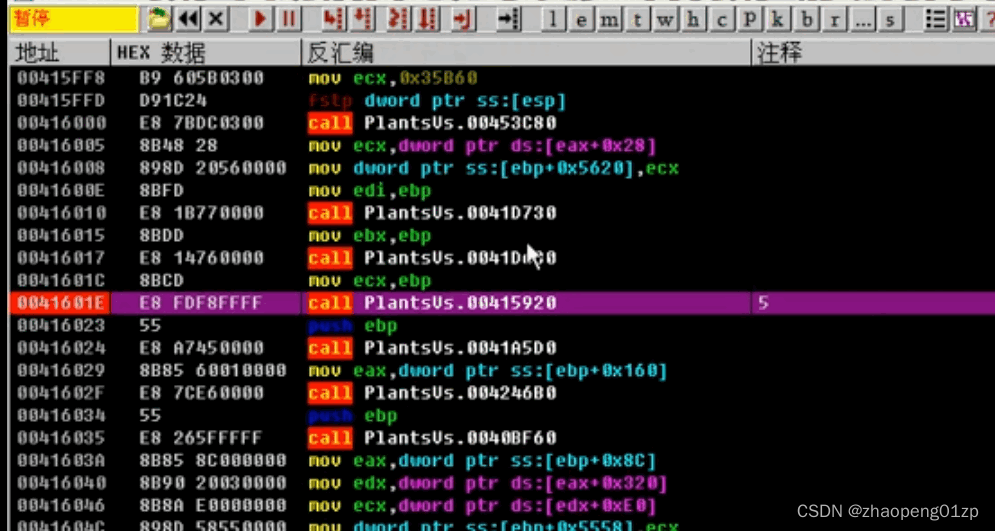This screenshot has width=995, height=531.
Task: Click the 地址 column header
Action: 60,53
